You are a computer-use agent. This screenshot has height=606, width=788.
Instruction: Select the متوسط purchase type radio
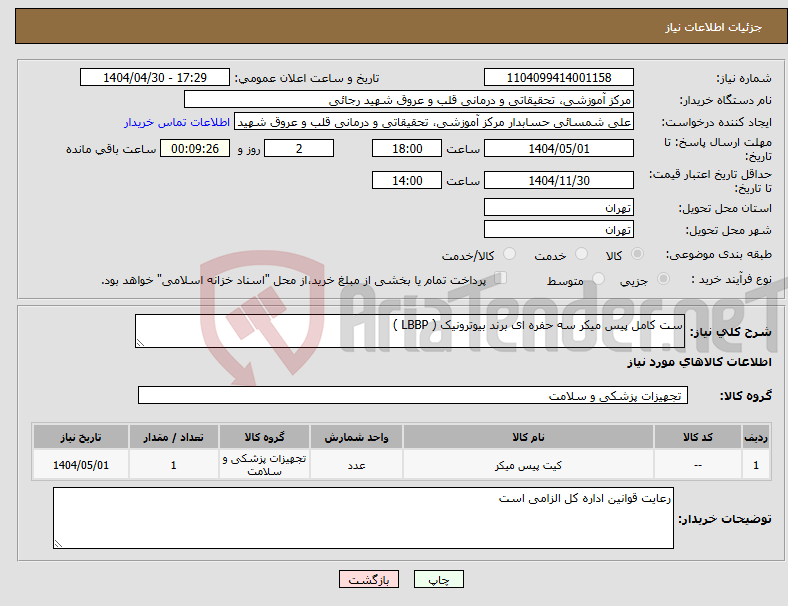coord(598,279)
